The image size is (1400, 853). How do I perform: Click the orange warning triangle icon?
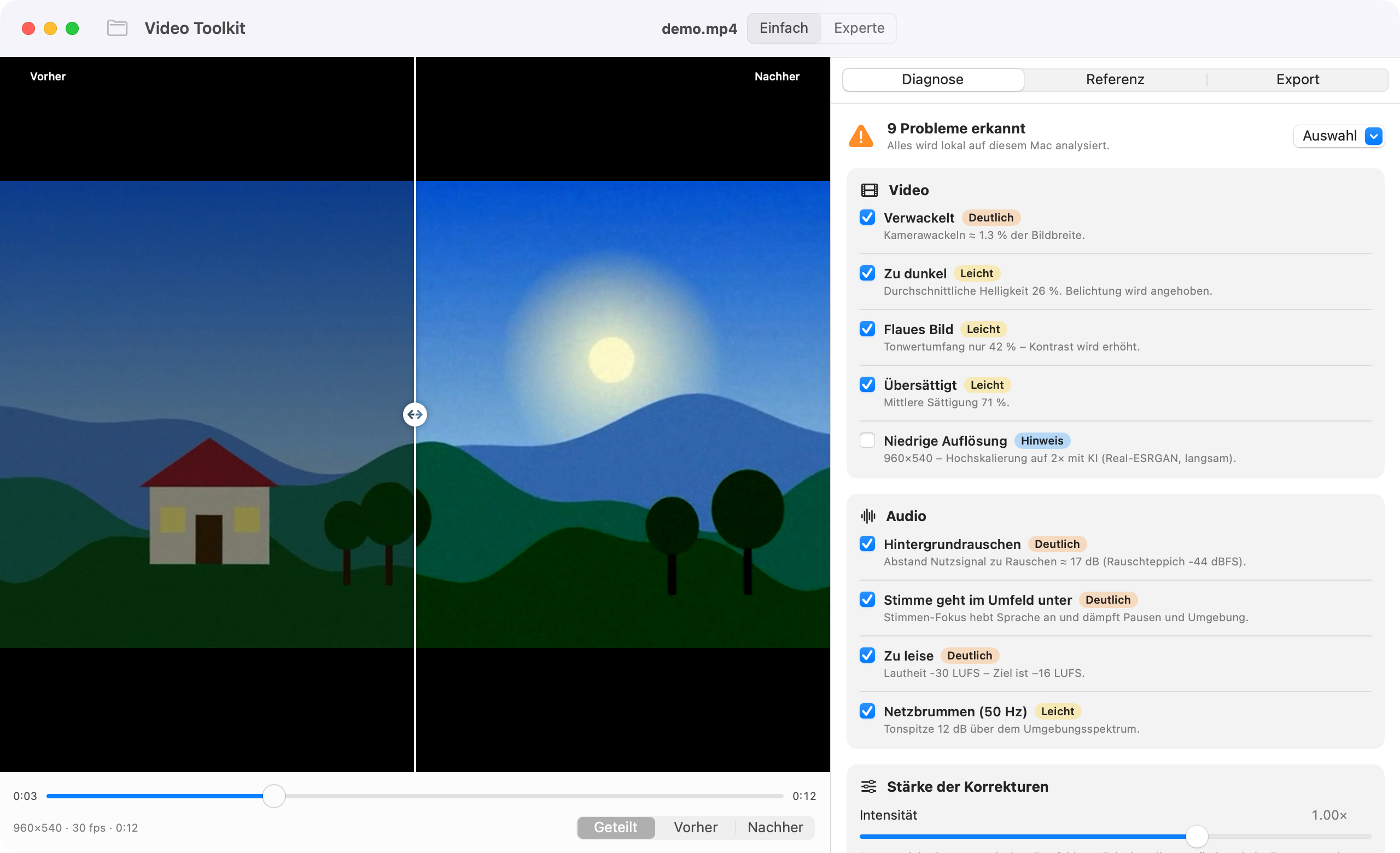coord(861,136)
